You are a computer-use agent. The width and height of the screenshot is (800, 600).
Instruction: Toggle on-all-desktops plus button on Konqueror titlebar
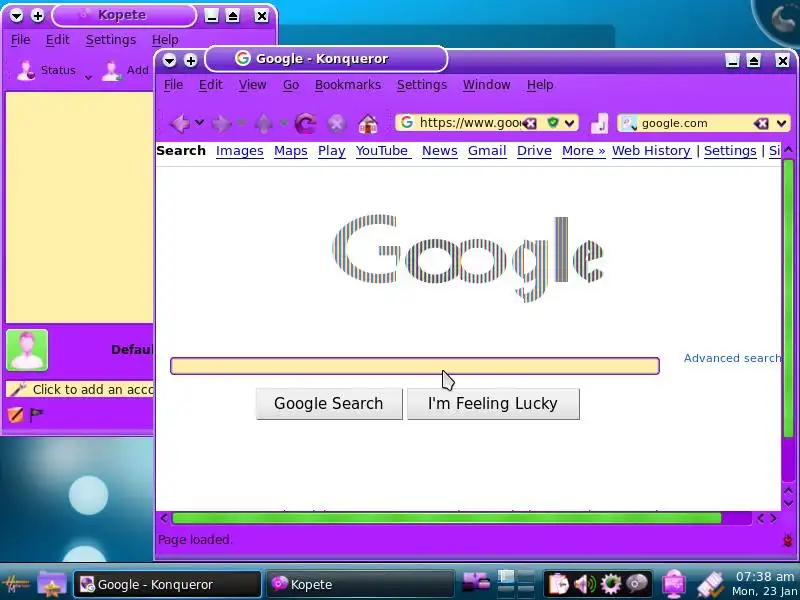tap(191, 61)
